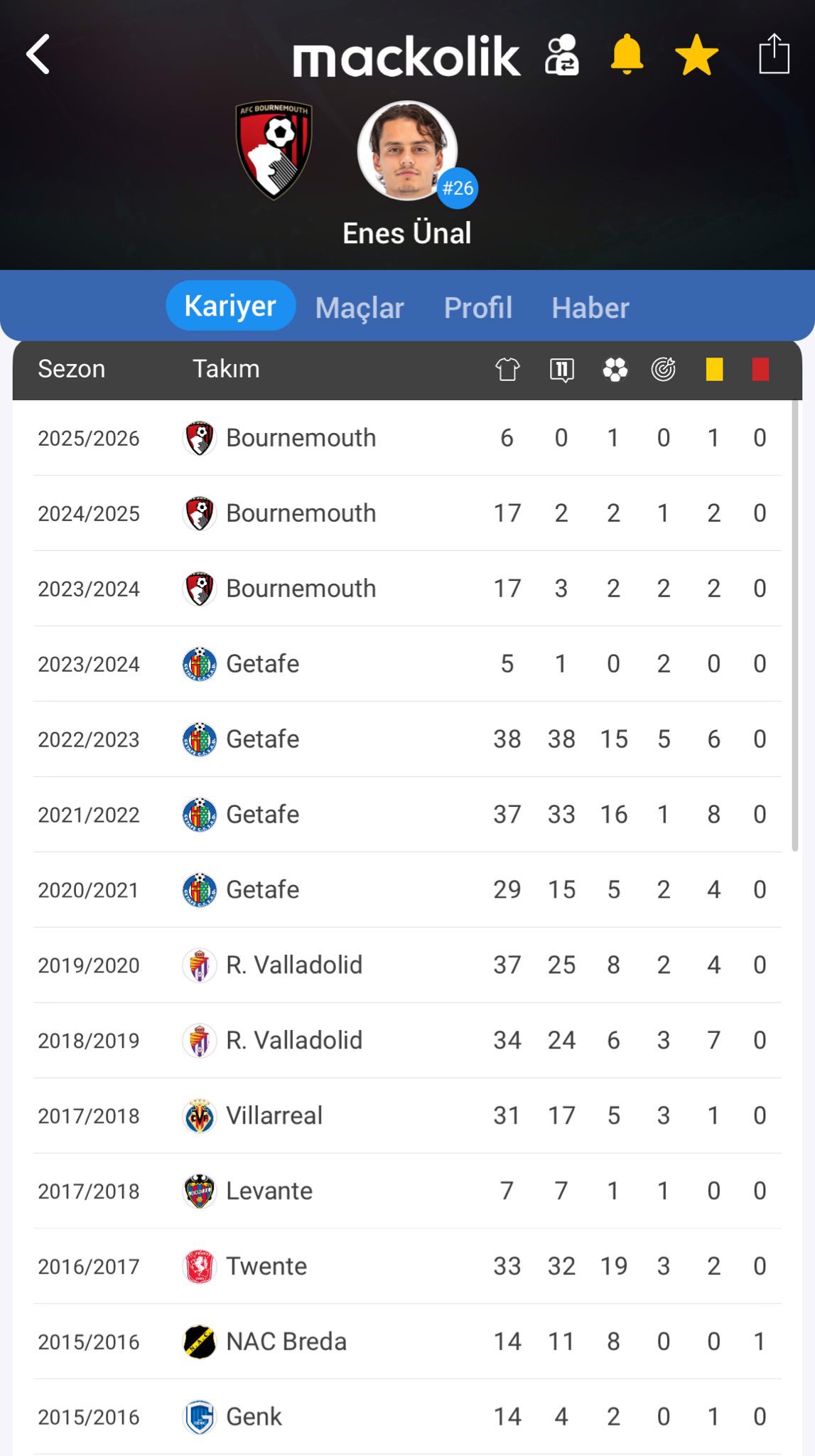The image size is (815, 1456).
Task: Tap Enes Ünal's profile photo
Action: [407, 151]
